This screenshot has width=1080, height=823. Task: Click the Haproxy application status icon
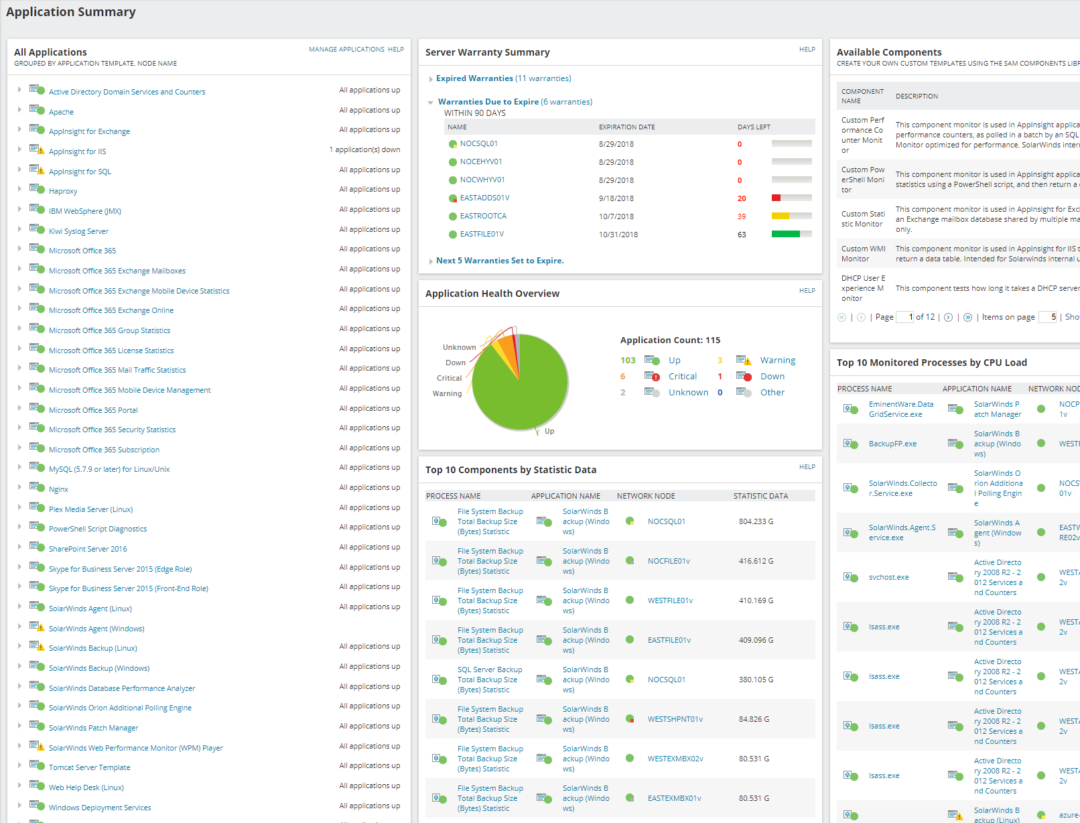click(37, 189)
